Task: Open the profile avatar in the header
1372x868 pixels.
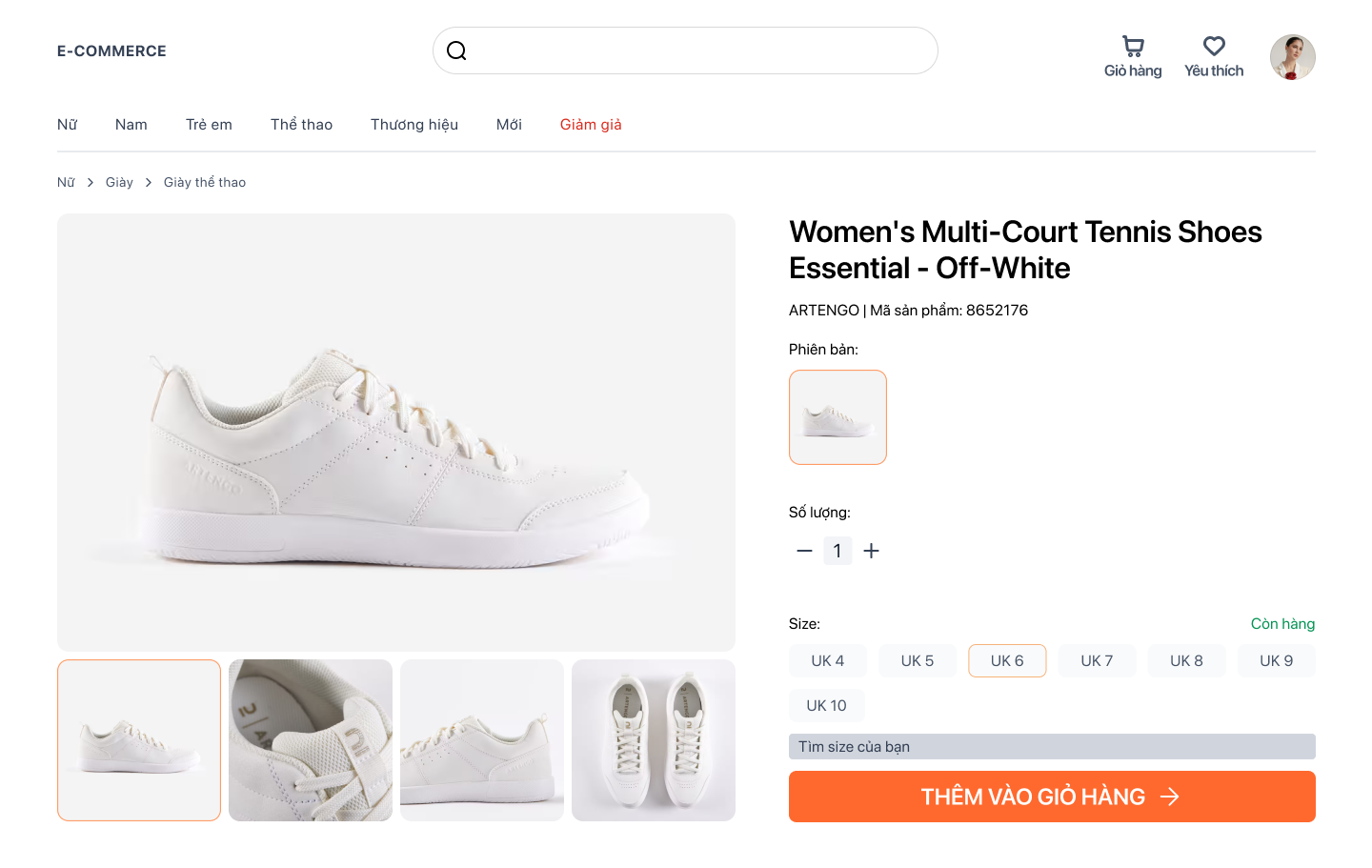Action: coord(1292,57)
